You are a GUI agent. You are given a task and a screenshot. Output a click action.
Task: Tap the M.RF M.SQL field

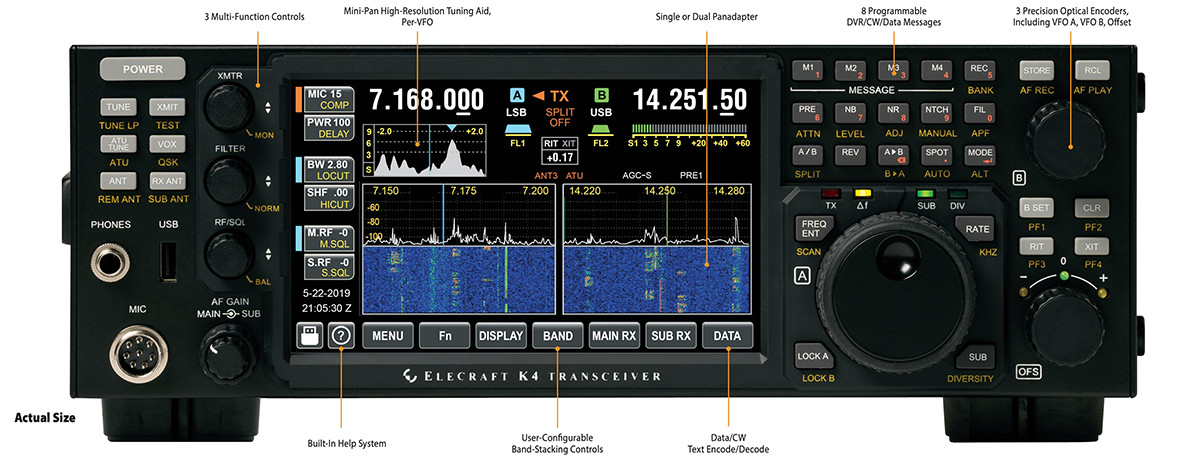[x=328, y=239]
